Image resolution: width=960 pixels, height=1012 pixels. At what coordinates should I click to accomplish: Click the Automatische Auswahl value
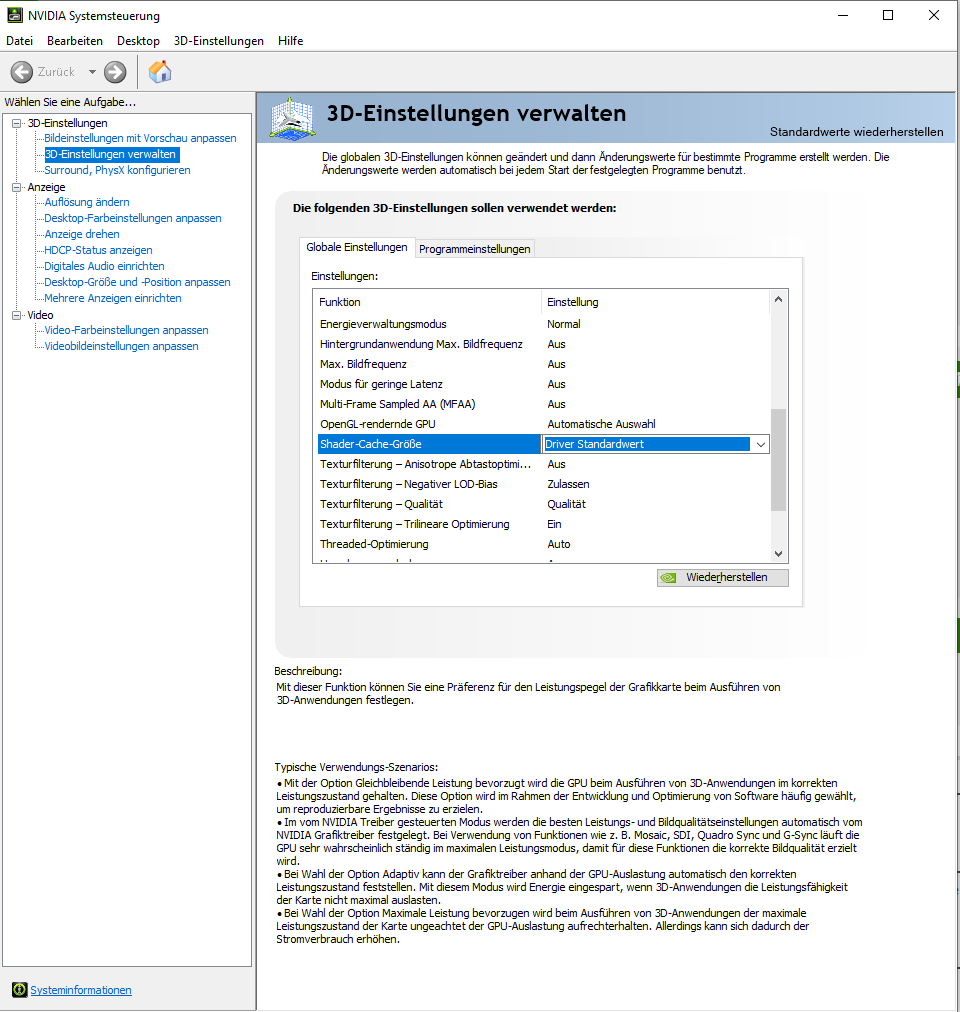tap(601, 424)
